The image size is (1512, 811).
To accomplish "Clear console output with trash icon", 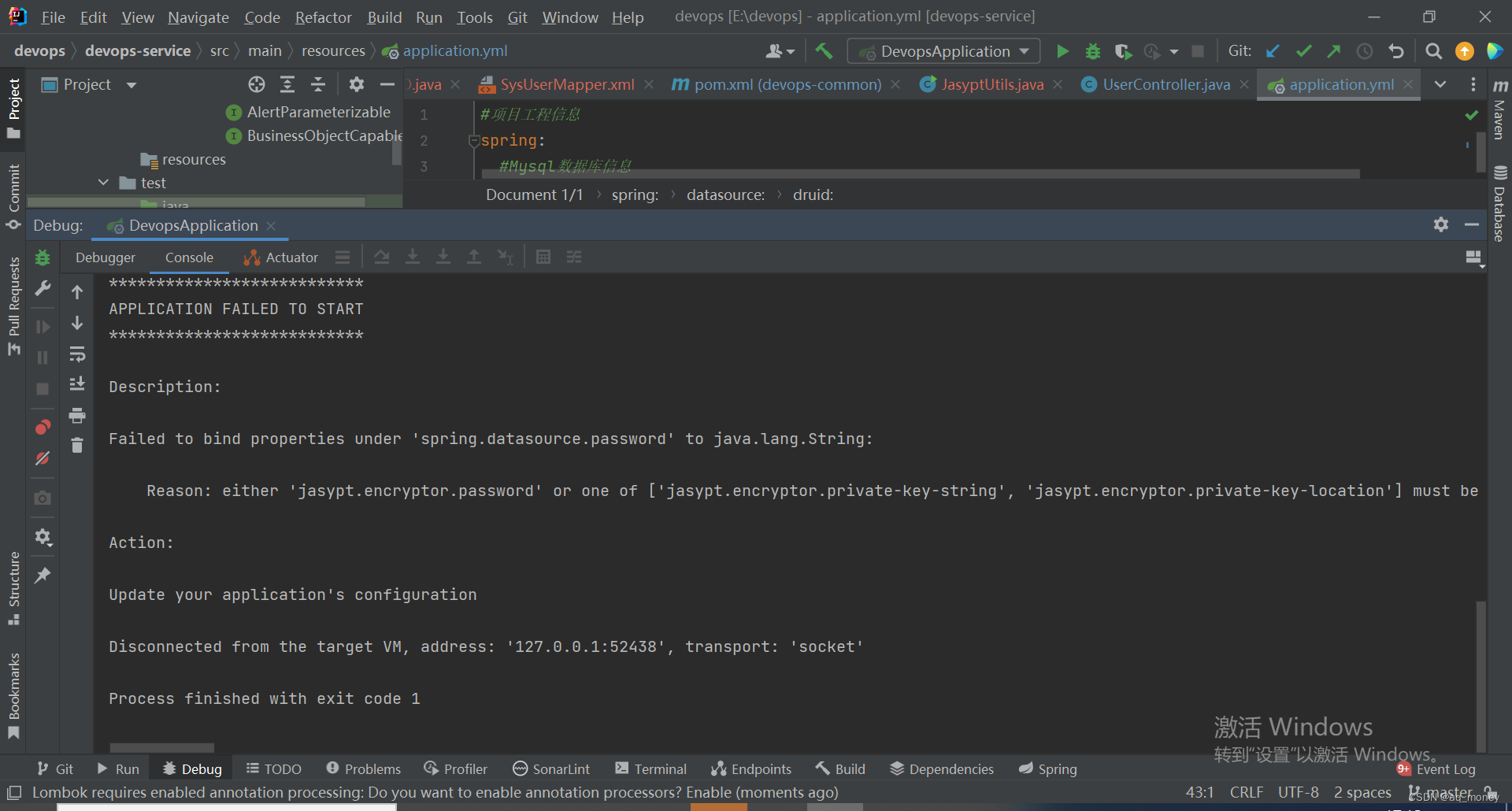I will pyautogui.click(x=77, y=446).
